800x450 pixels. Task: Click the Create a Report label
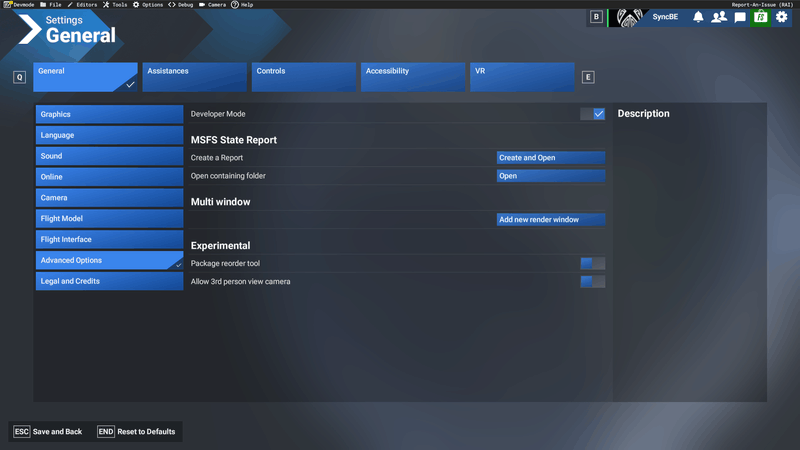pos(217,158)
